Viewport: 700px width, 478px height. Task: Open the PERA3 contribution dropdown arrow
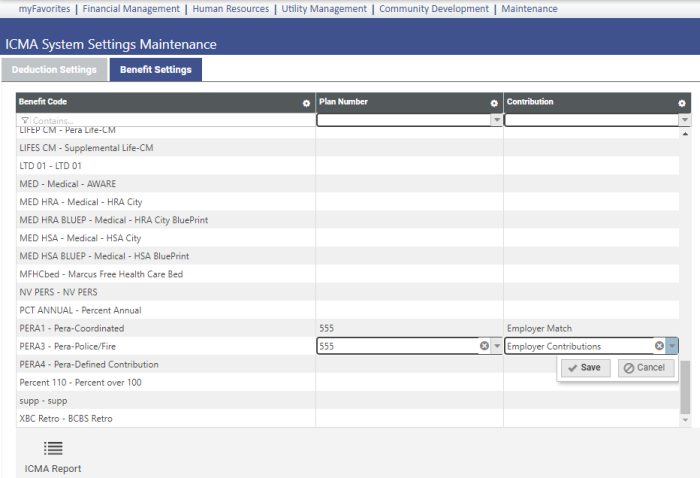[x=672, y=346]
